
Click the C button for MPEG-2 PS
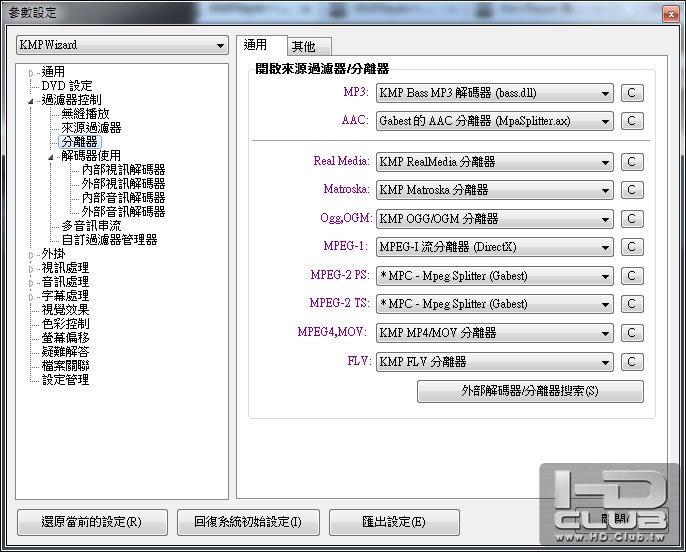pyautogui.click(x=632, y=276)
